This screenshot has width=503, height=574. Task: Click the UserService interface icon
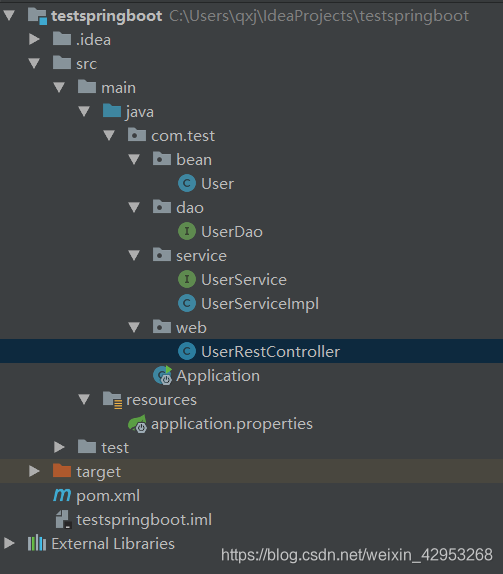coord(187,279)
